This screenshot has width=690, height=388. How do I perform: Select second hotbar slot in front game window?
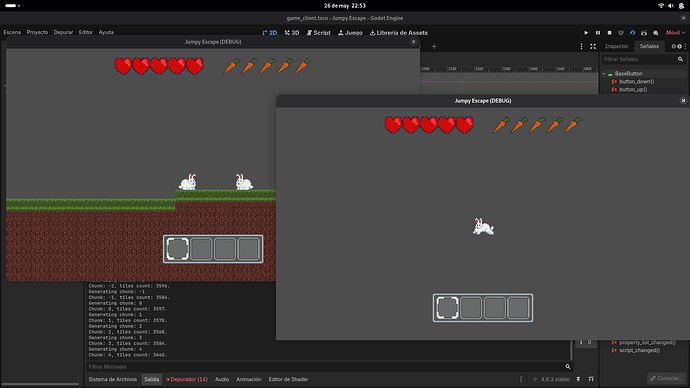471,307
